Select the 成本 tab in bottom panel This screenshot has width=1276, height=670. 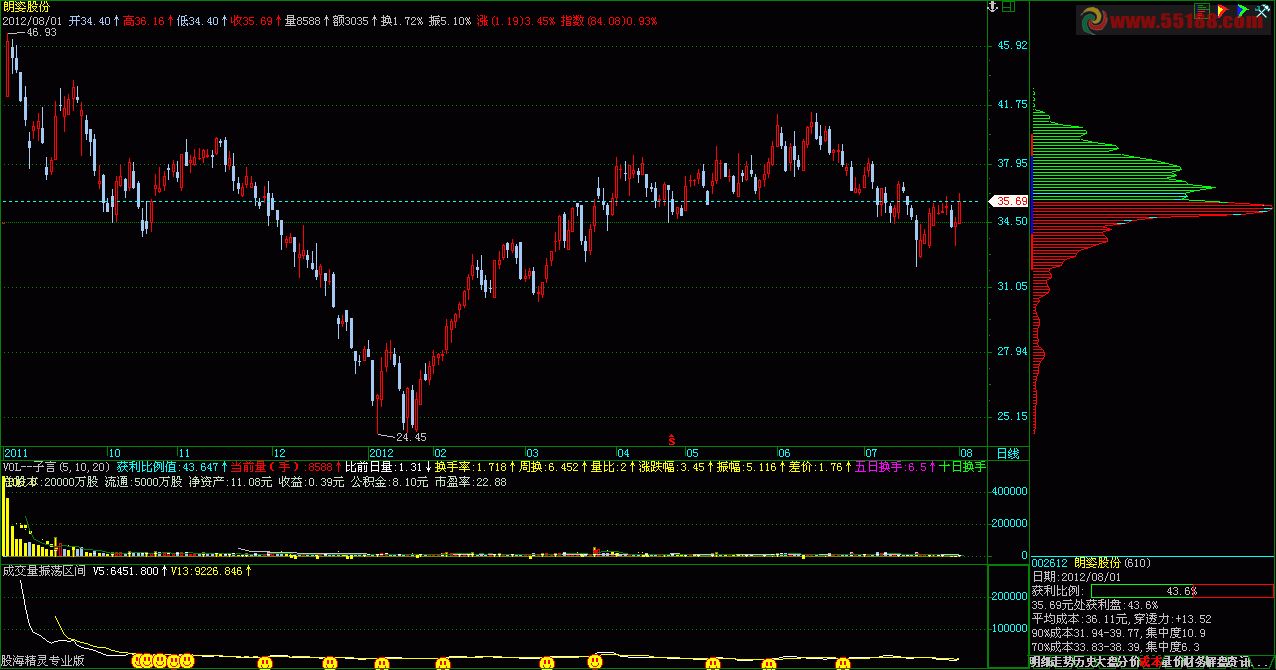coord(1150,661)
